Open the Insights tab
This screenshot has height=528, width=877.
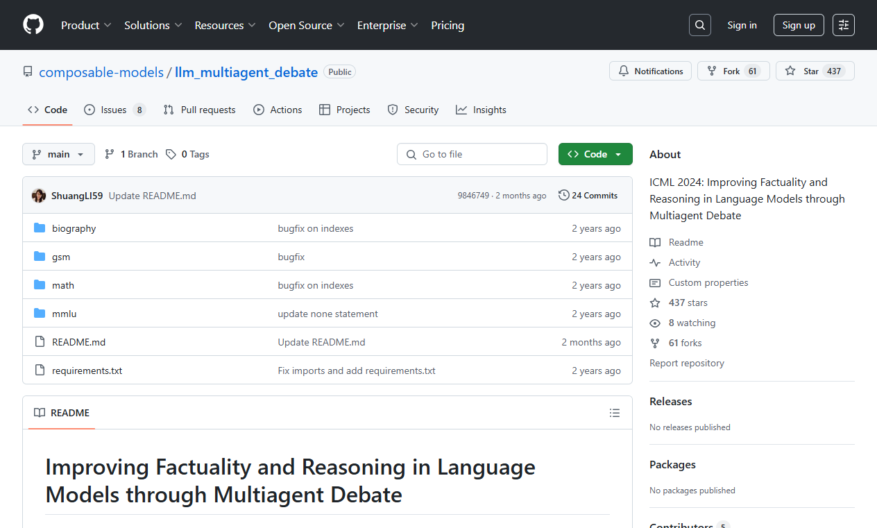(x=481, y=110)
